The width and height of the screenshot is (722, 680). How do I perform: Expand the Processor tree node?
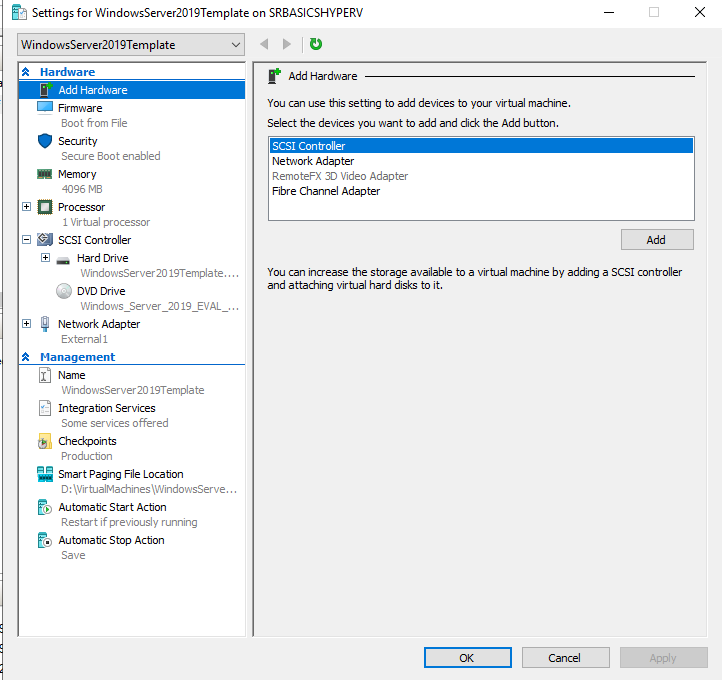click(x=27, y=207)
